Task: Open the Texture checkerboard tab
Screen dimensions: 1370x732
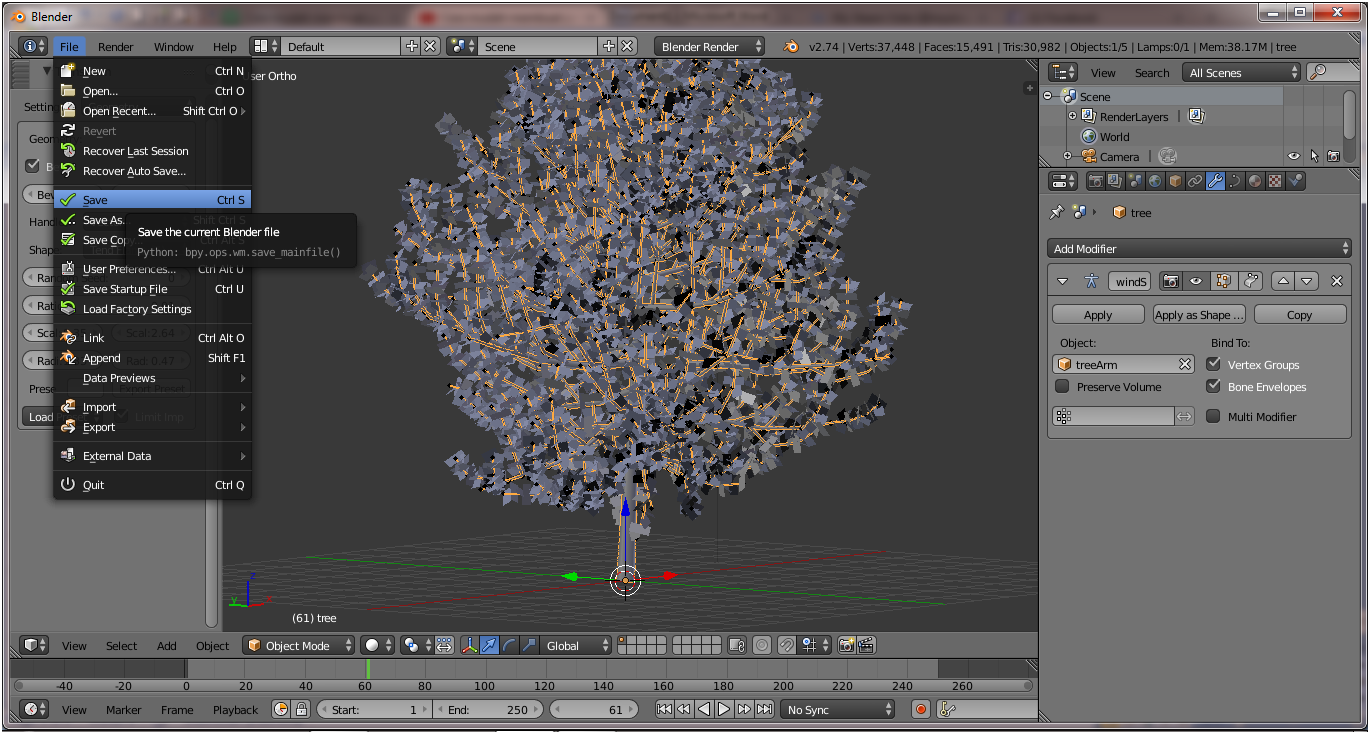Action: pyautogui.click(x=1275, y=181)
